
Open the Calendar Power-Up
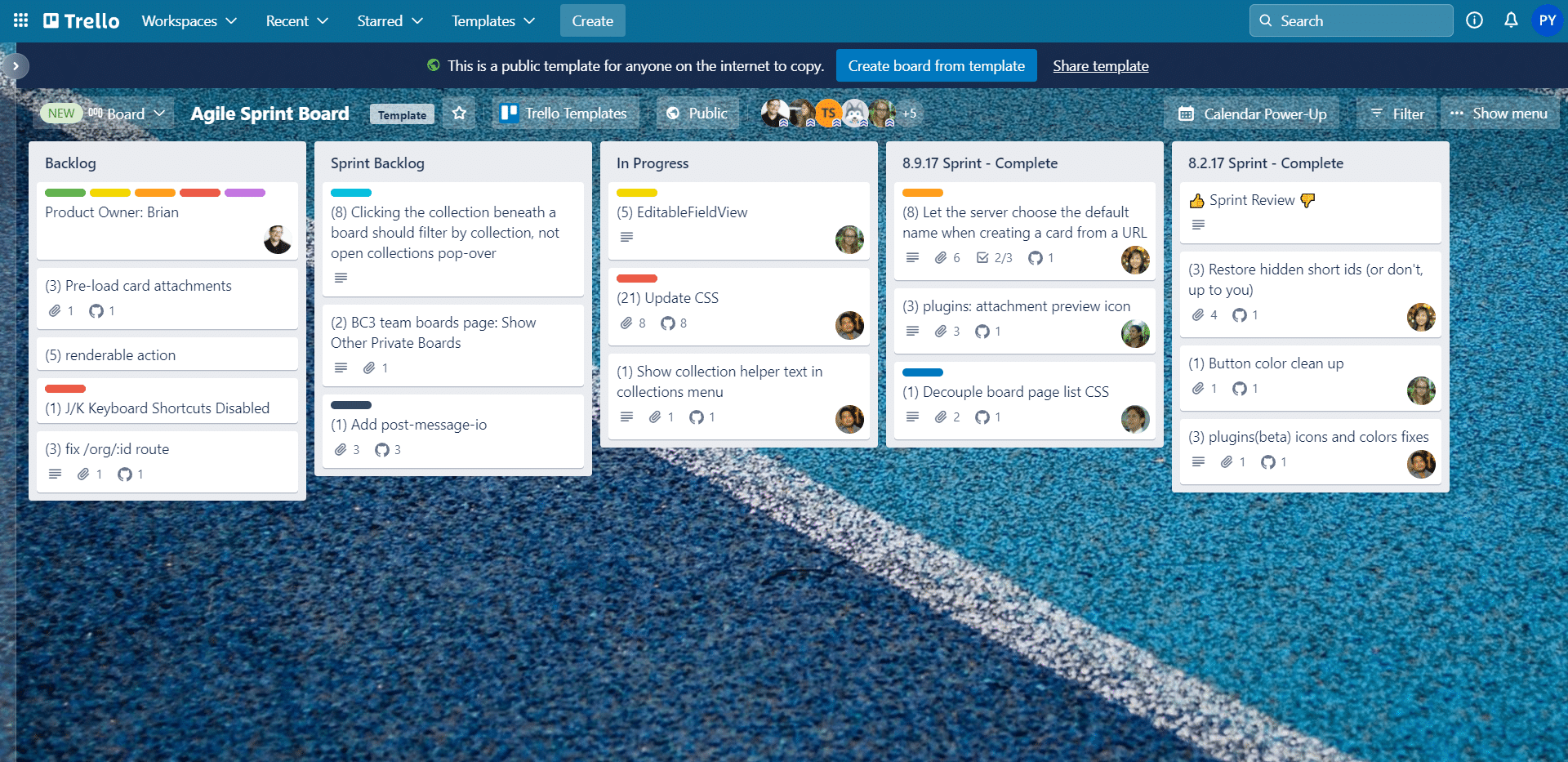(x=1253, y=114)
